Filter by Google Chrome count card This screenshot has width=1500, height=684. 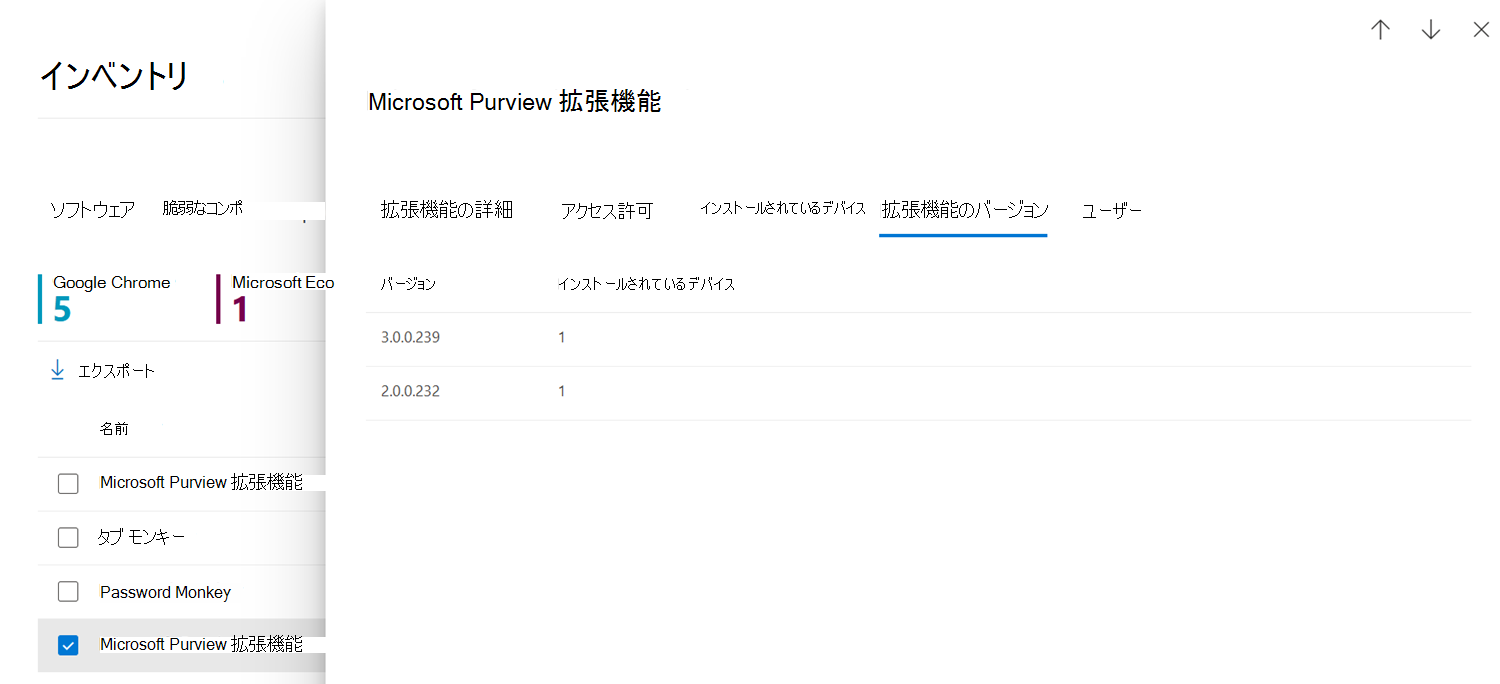pos(105,298)
